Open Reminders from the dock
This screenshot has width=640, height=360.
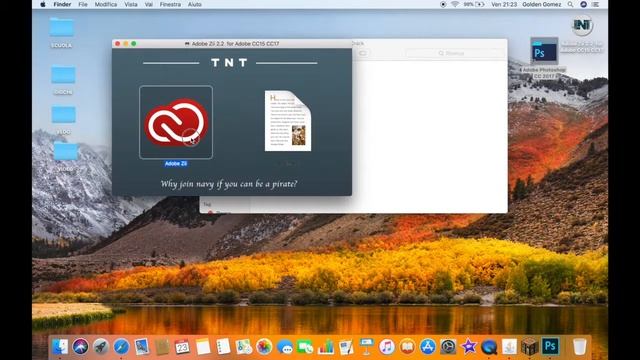point(223,347)
